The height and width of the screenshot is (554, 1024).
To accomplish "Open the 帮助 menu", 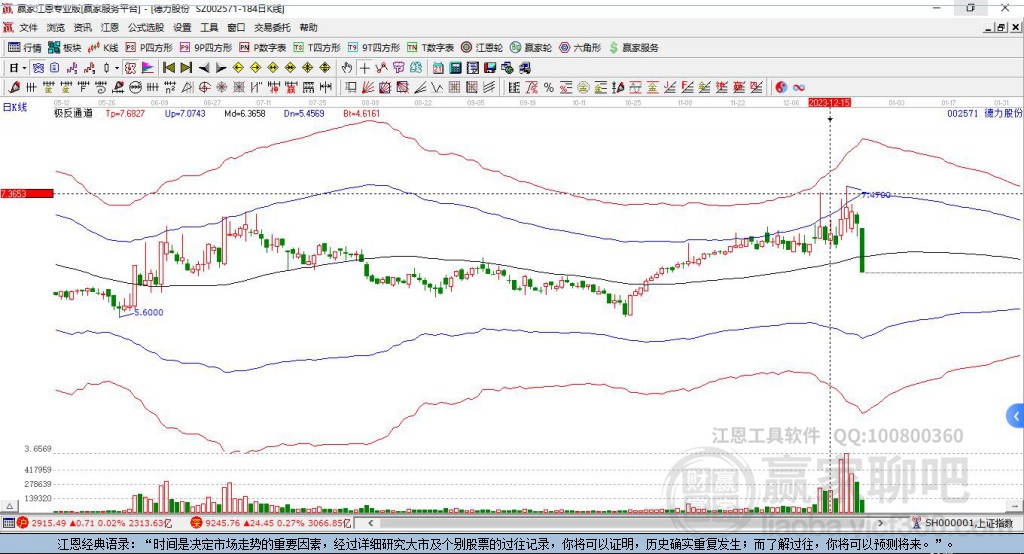I will 308,27.
